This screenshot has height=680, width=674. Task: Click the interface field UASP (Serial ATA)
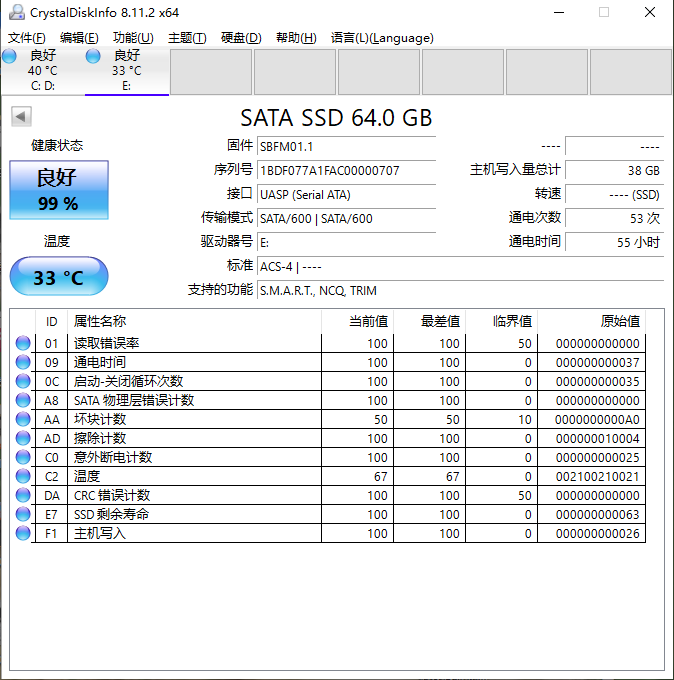pyautogui.click(x=347, y=195)
